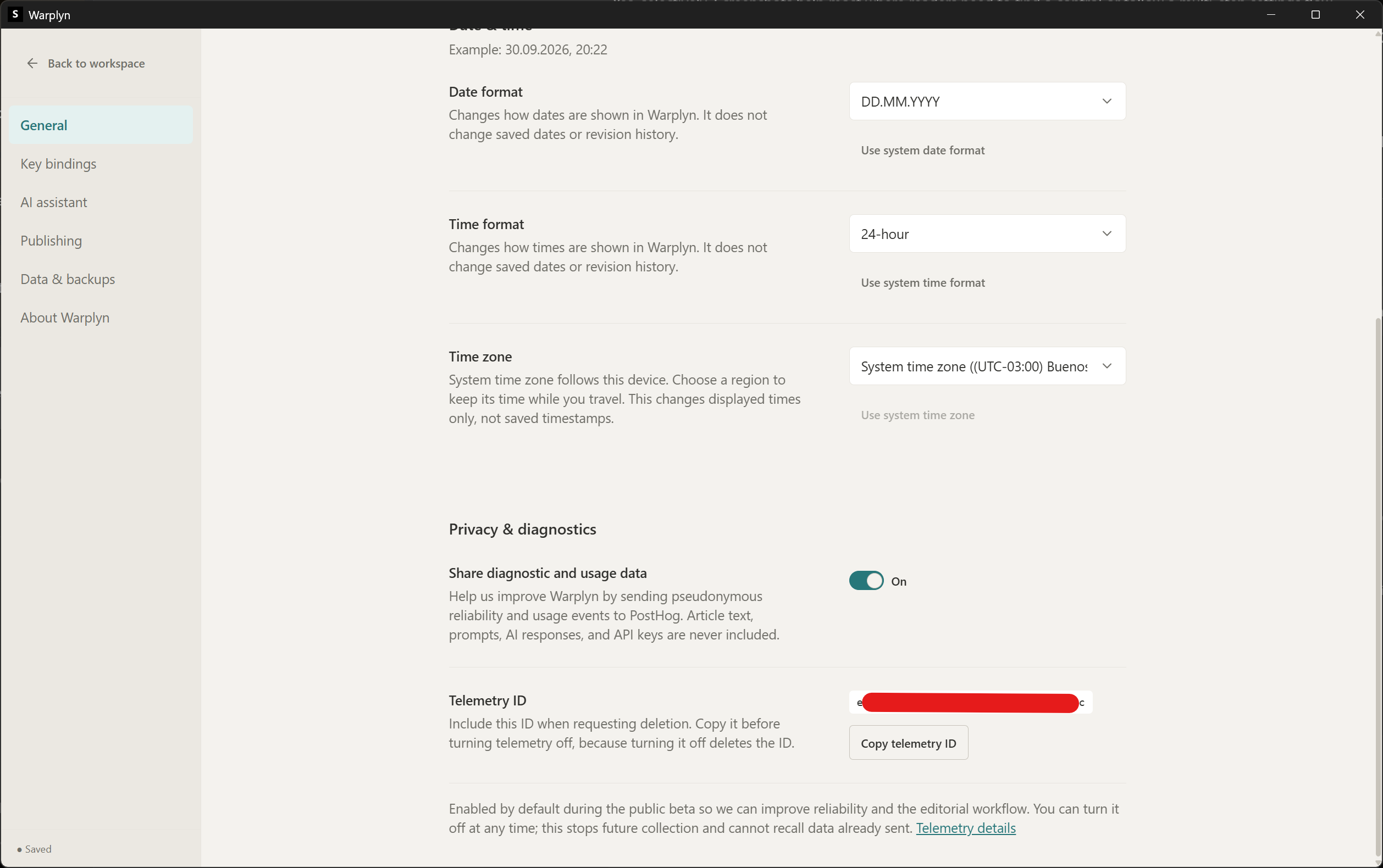
Task: Open the Time zone selection dropdown
Action: tap(987, 366)
